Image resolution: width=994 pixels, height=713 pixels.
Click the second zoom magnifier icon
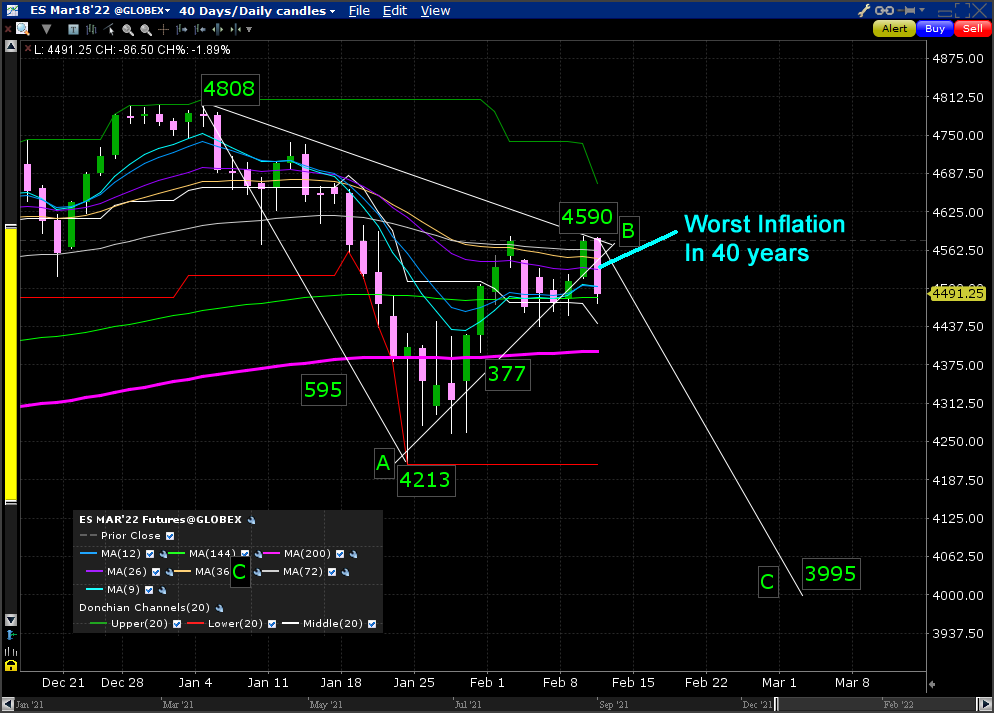click(x=146, y=29)
